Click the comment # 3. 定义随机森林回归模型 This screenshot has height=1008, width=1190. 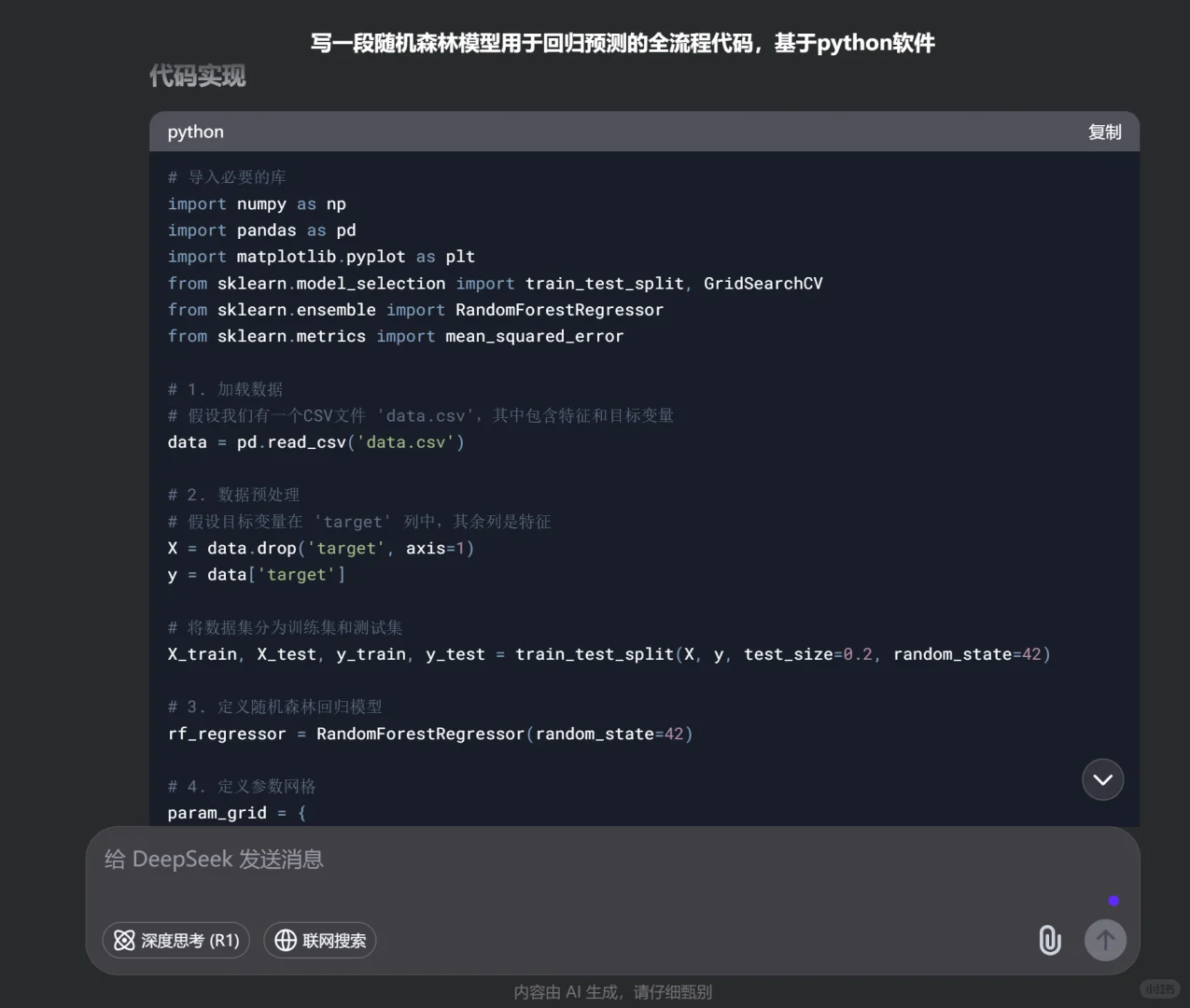click(274, 707)
